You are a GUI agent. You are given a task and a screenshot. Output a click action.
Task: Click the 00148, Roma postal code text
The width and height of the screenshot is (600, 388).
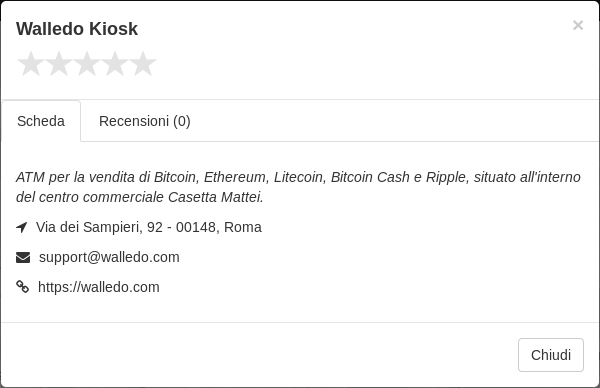219,227
